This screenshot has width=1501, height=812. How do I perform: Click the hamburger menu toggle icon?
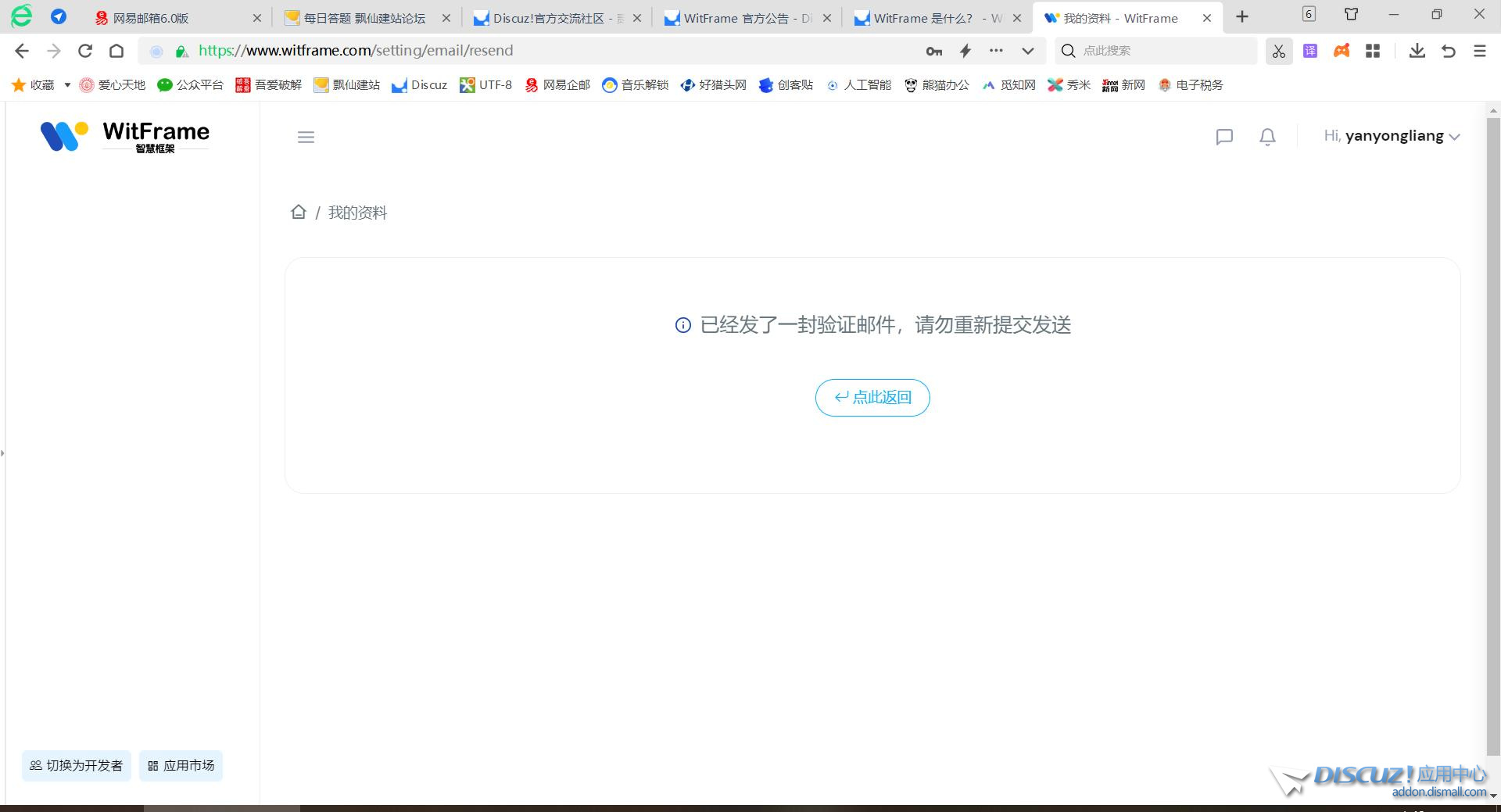306,138
